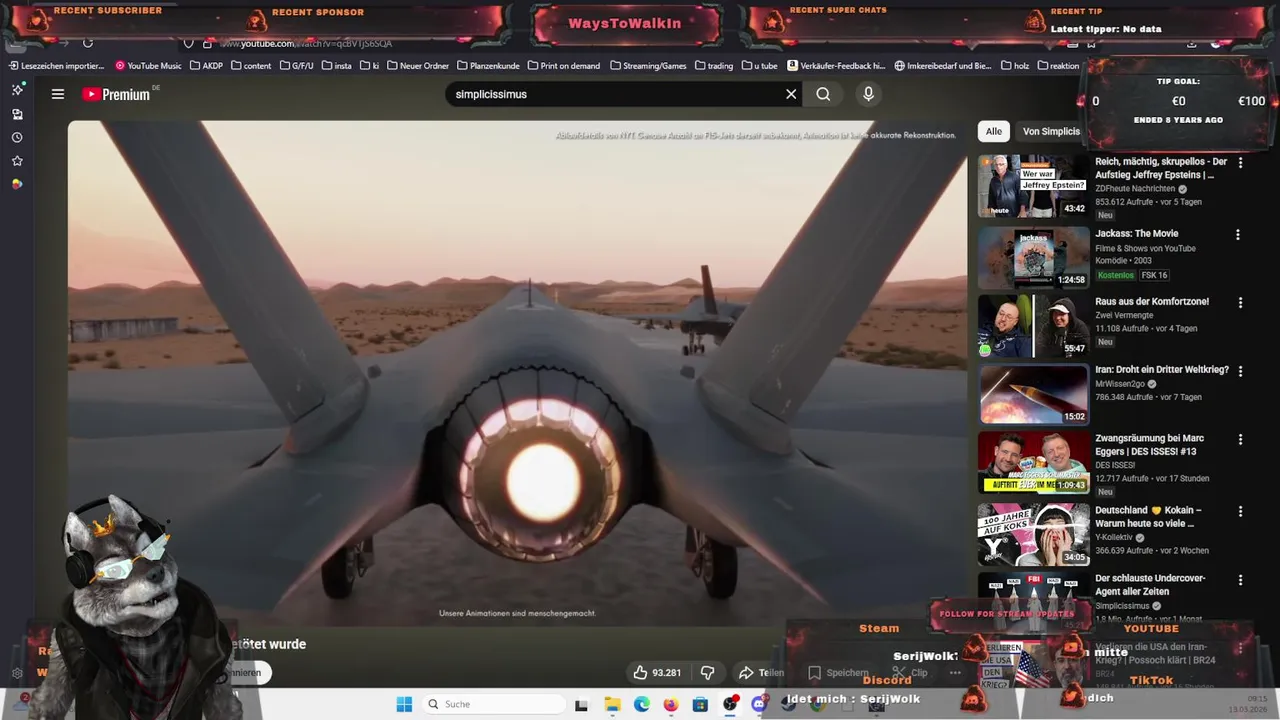Open the Windows Start menu
1280x720 pixels.
(404, 704)
